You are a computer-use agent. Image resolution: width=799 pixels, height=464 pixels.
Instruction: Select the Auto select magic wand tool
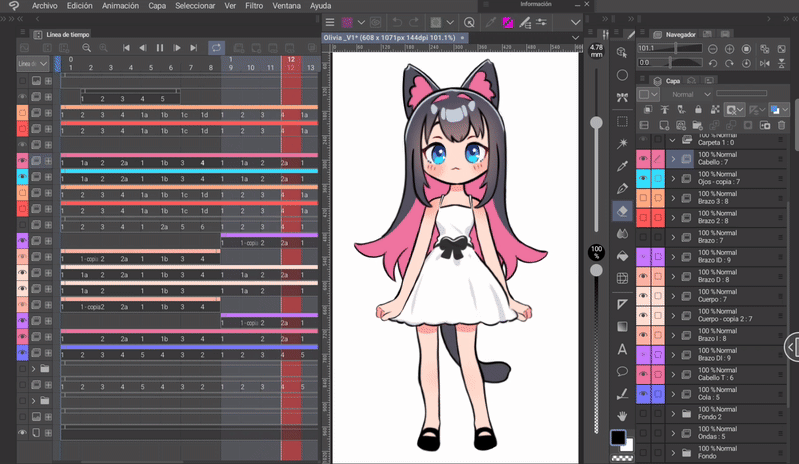click(622, 144)
